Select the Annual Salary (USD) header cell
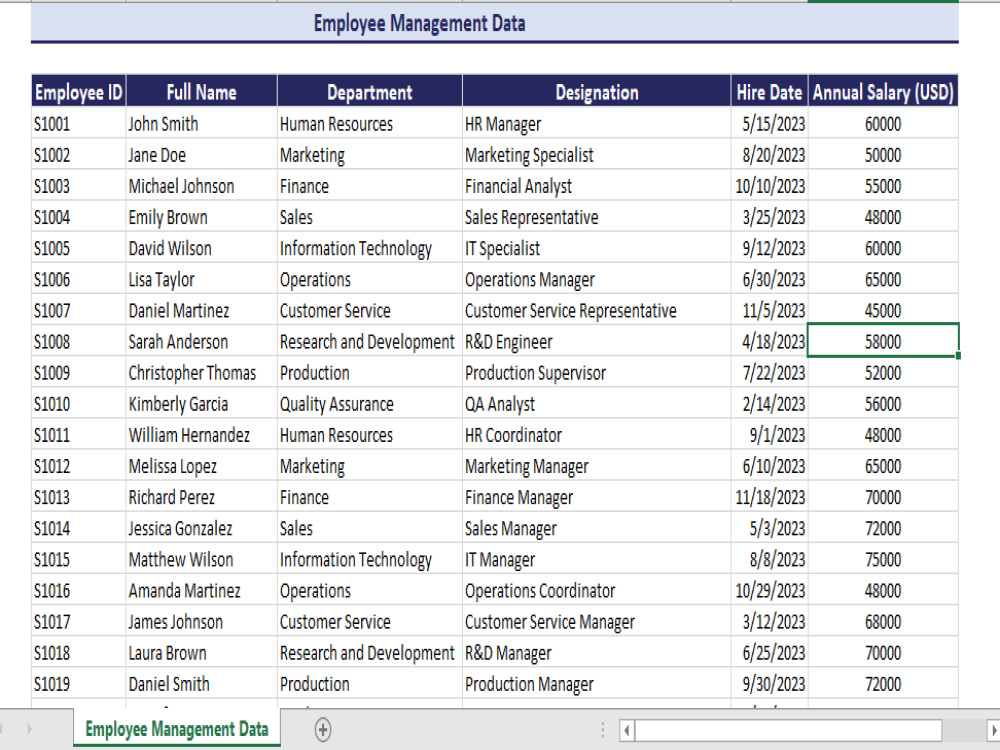 [883, 92]
